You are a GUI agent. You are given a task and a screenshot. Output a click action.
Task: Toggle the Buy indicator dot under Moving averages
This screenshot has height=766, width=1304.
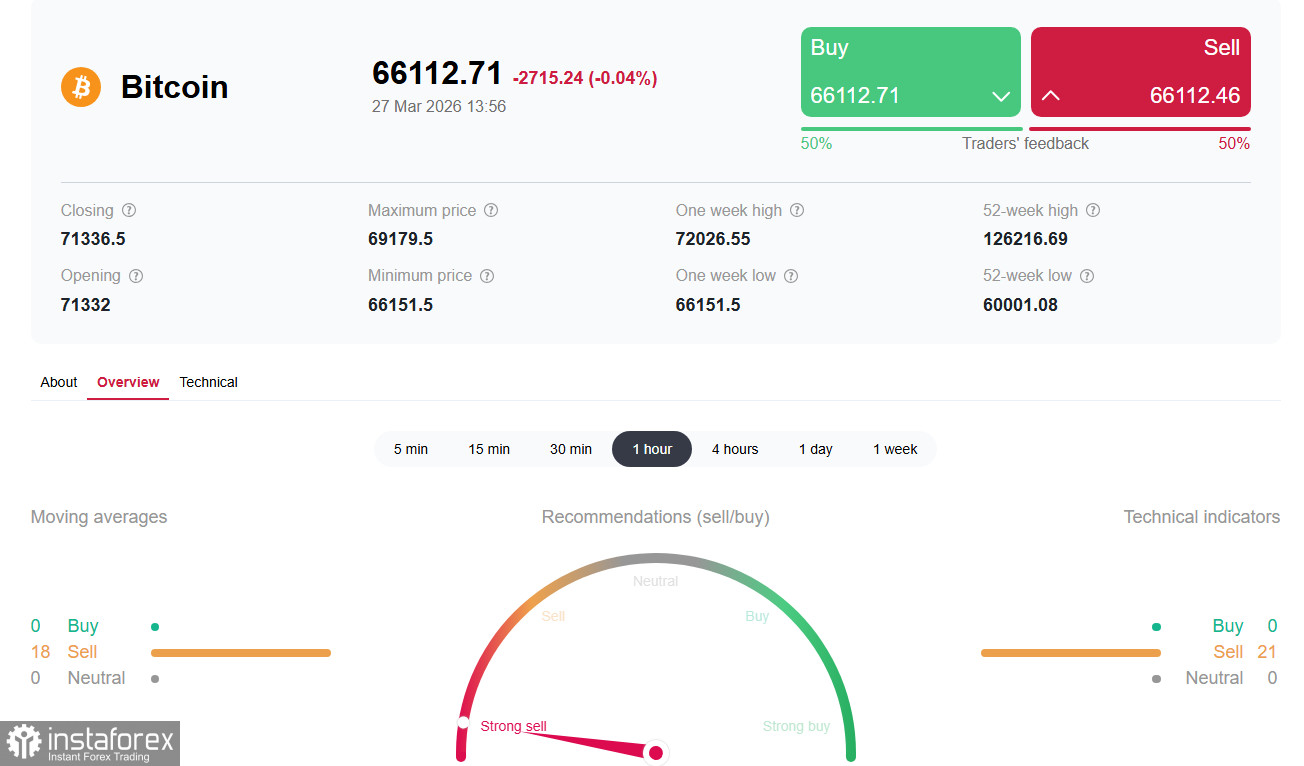(154, 625)
